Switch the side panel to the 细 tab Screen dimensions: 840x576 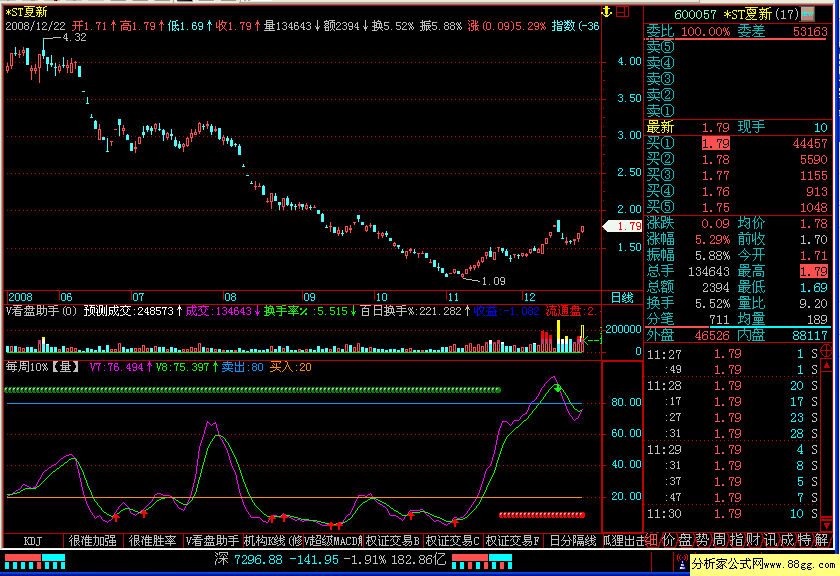click(x=651, y=540)
